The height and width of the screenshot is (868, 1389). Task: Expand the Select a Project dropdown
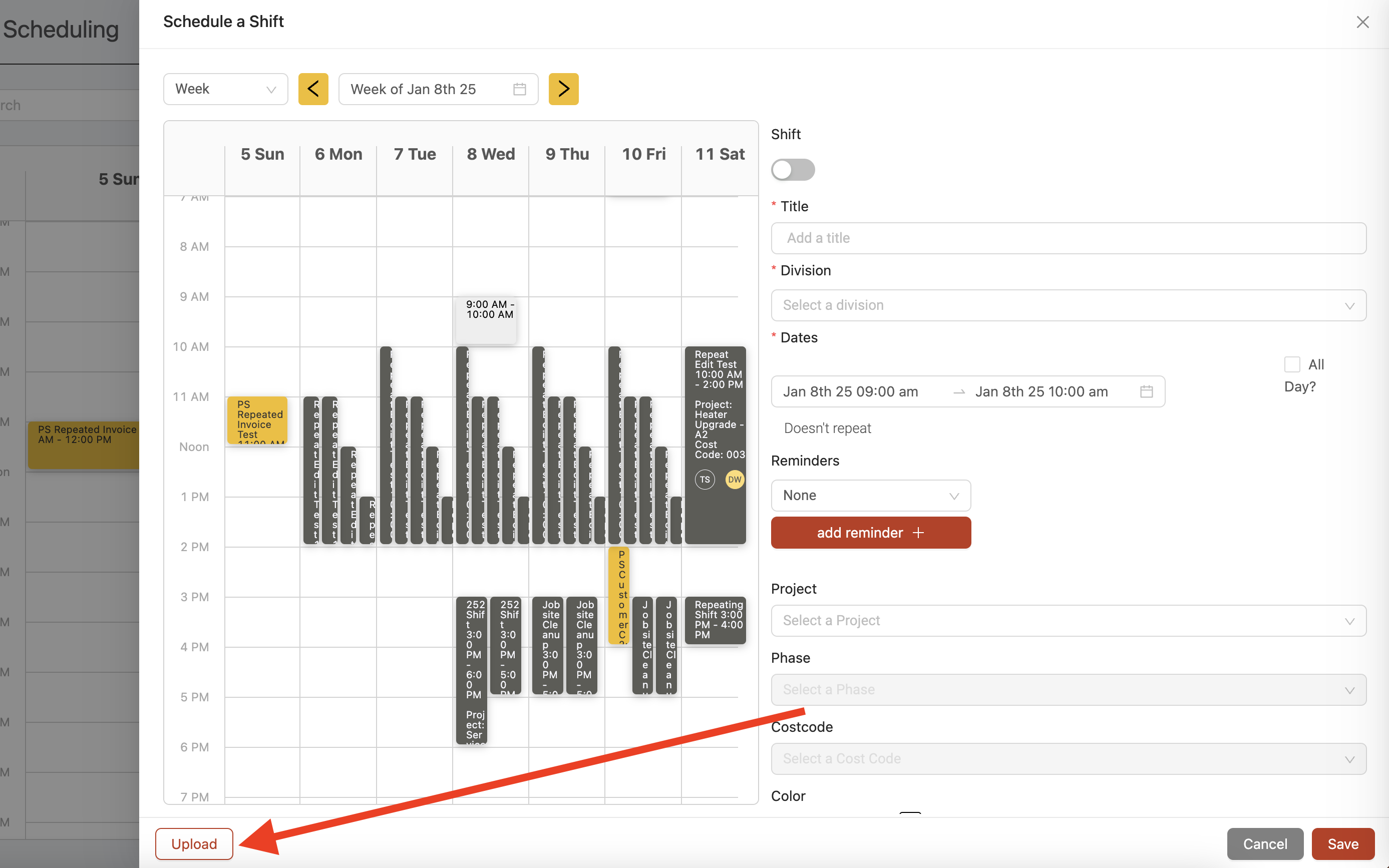[x=1068, y=621]
